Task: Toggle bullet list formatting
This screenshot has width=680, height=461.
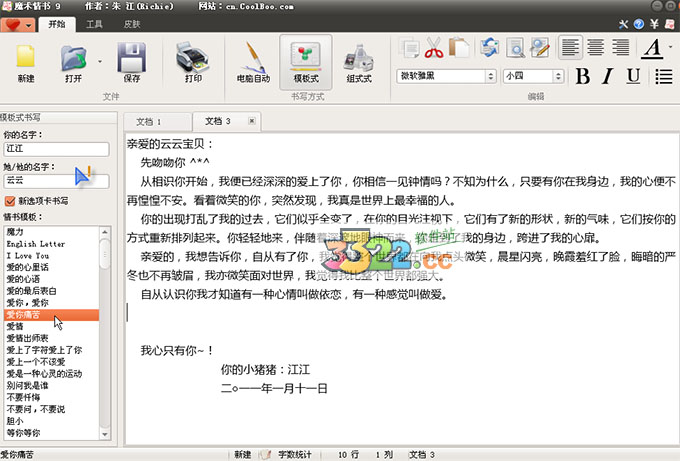Action: (x=664, y=77)
